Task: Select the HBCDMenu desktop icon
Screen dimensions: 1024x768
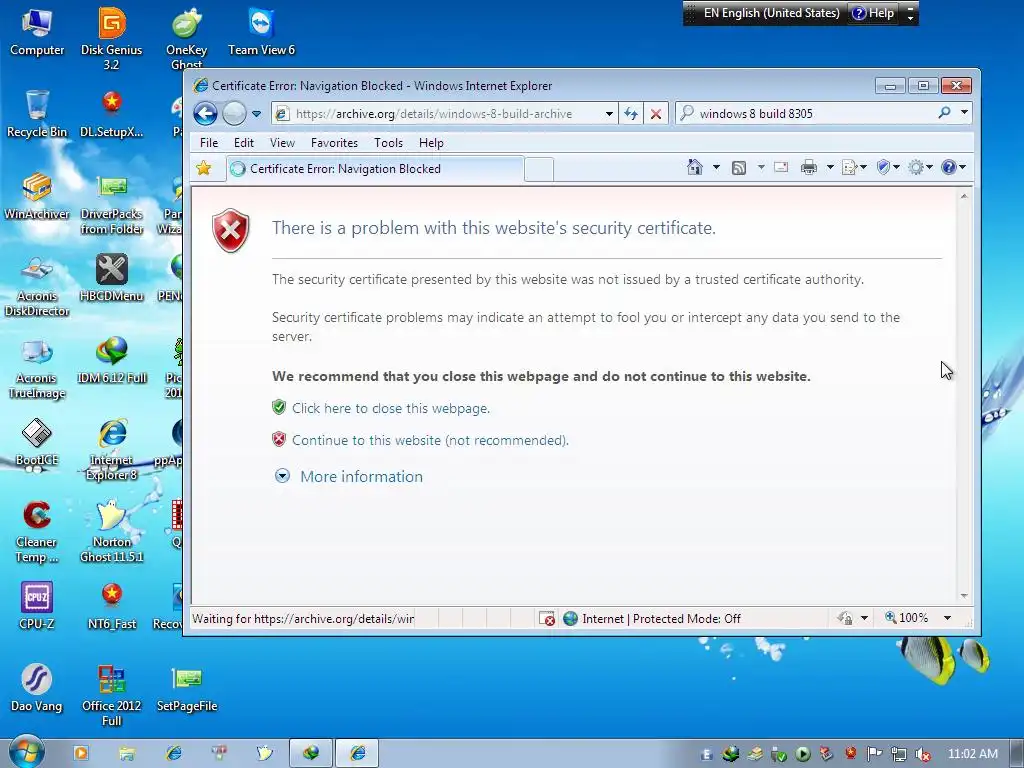Action: click(112, 279)
